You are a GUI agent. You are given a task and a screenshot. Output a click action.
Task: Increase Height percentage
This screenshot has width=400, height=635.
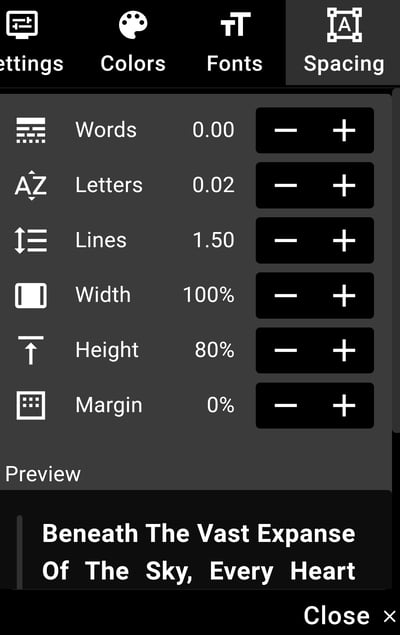click(344, 350)
